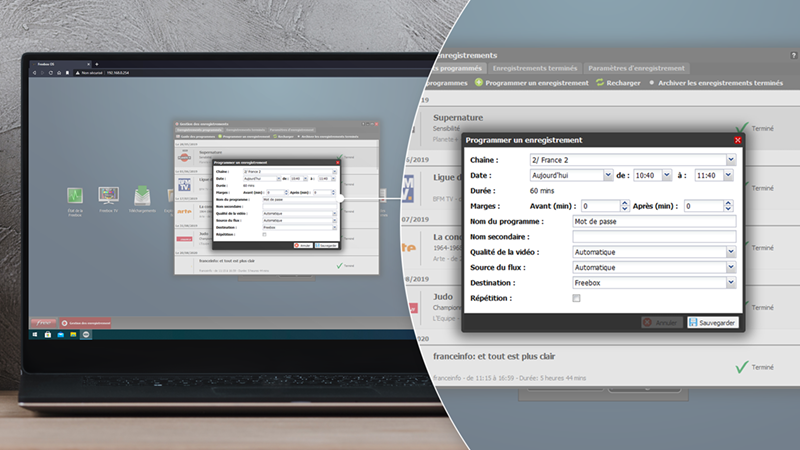This screenshot has height=450, width=800.
Task: Open a new browser tab with plus icon
Action: (x=96, y=64)
